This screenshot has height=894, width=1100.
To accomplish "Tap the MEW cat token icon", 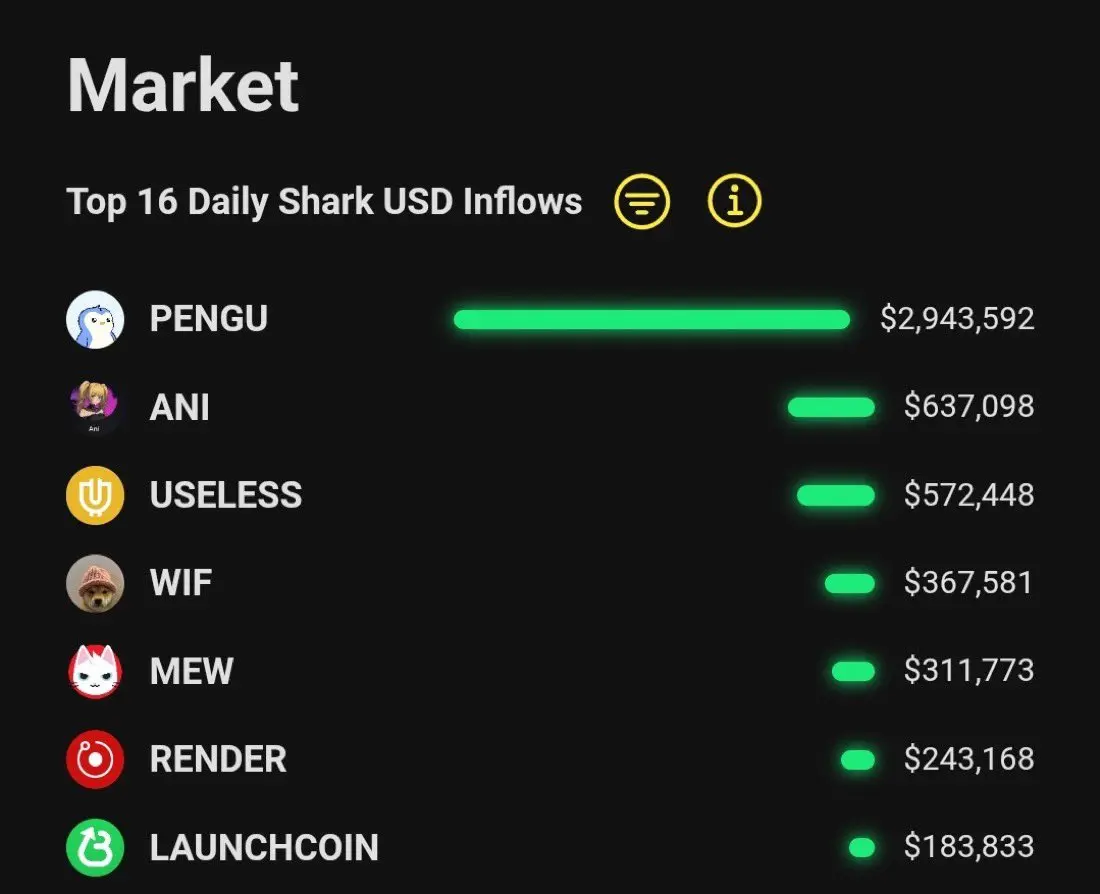I will [x=95, y=672].
